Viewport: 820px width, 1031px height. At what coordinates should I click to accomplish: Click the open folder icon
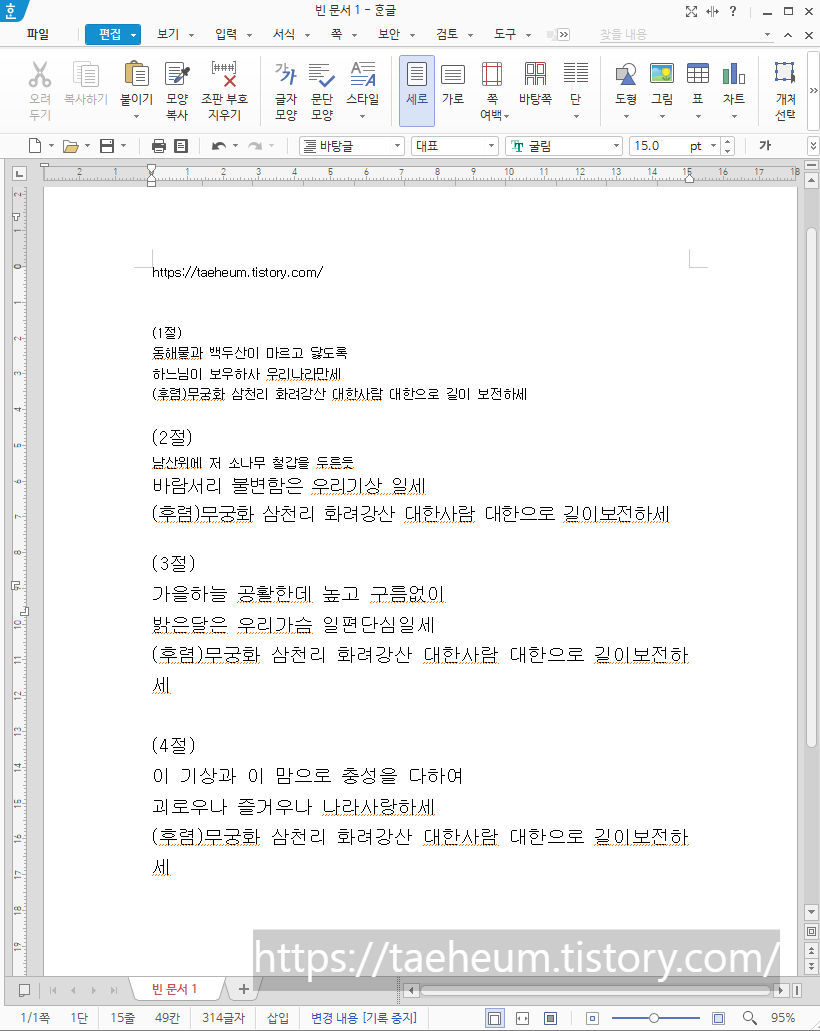coord(70,146)
